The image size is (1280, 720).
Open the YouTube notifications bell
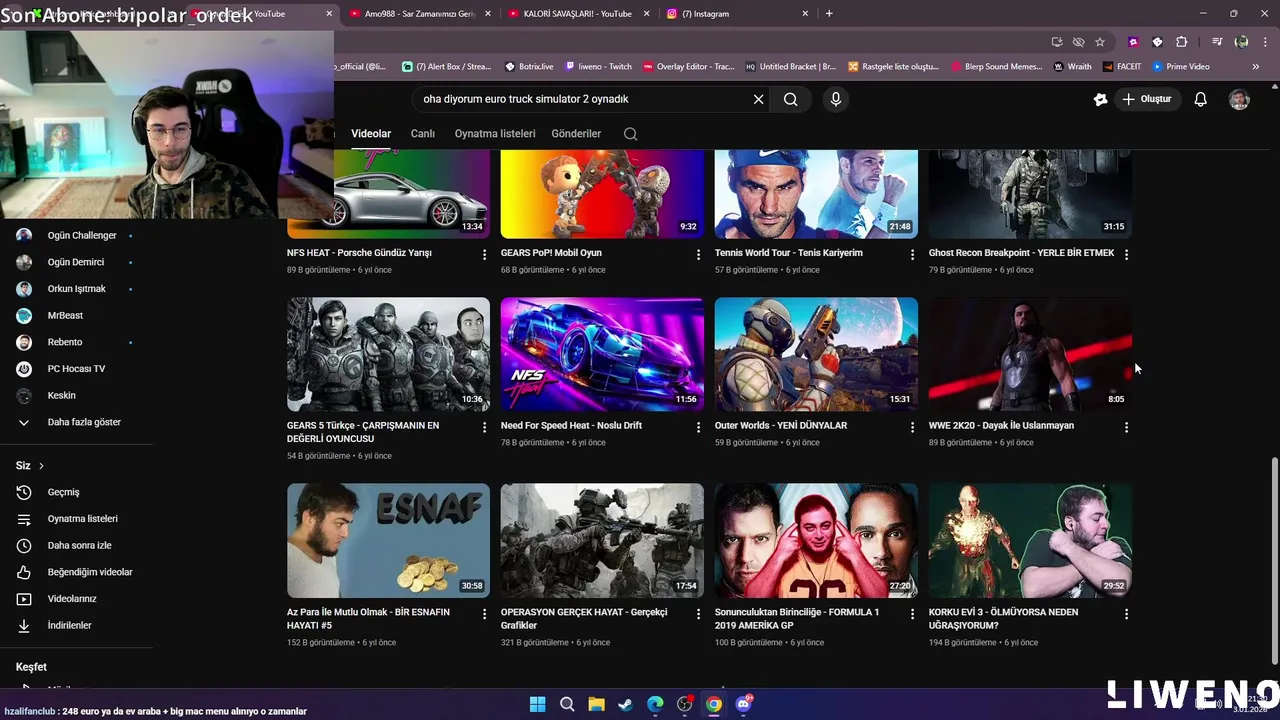(x=1200, y=99)
